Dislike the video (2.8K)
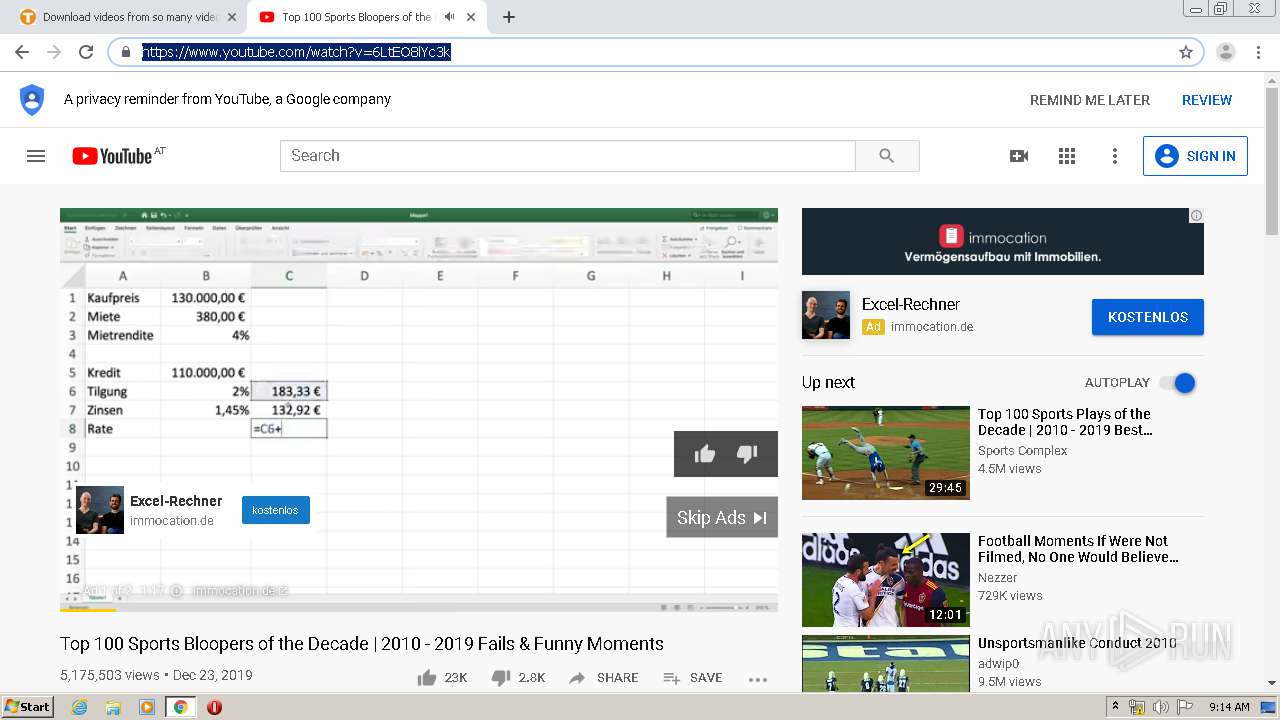Screen dimensions: 1280x720 pos(518,678)
